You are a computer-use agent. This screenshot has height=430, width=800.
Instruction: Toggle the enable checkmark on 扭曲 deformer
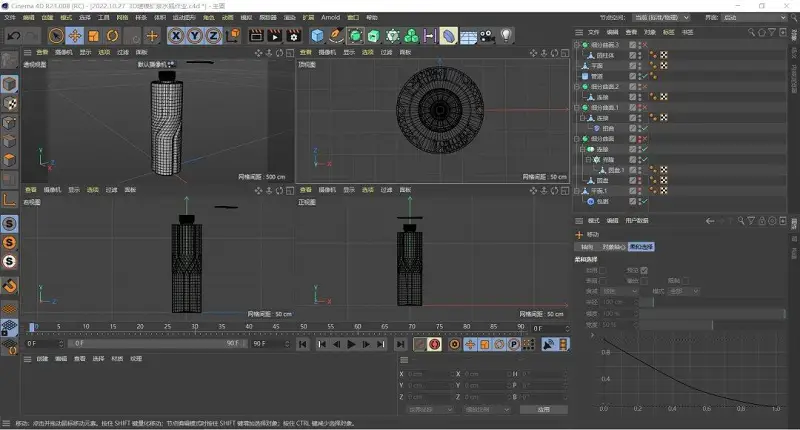coord(645,128)
